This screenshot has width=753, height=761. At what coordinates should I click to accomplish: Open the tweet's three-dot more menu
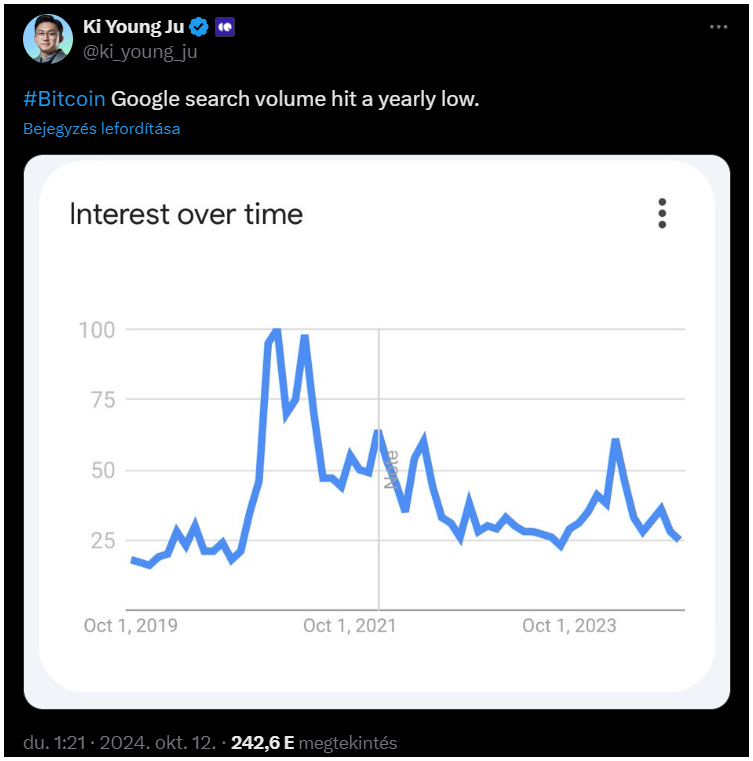point(718,27)
